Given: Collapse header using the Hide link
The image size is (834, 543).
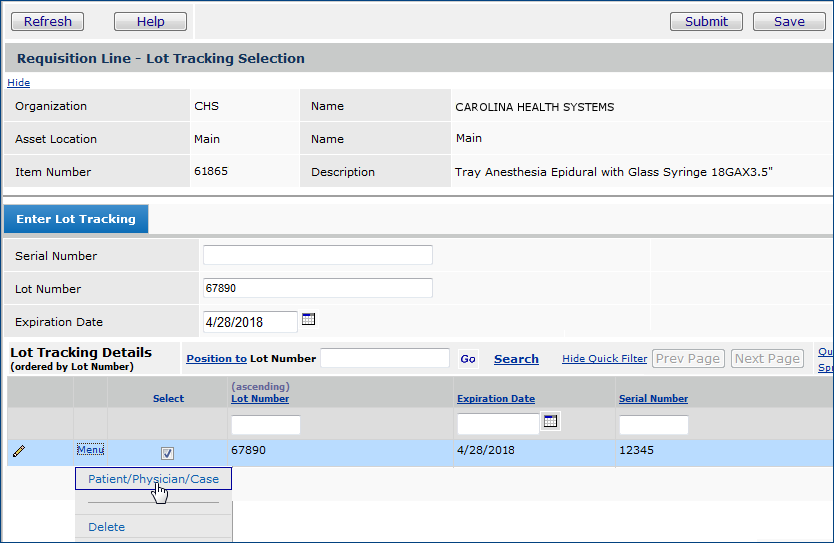Looking at the screenshot, I should pos(18,83).
